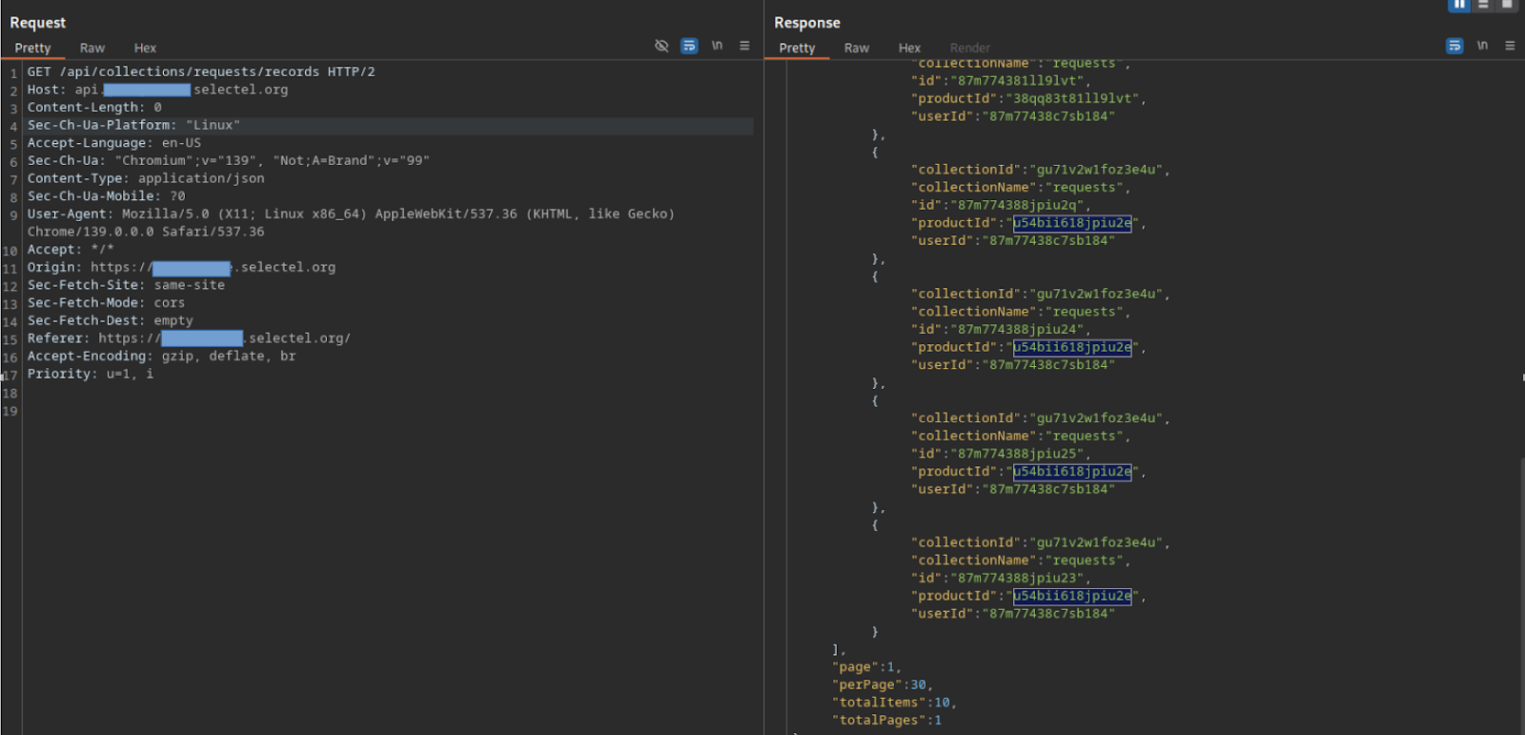Open the Pretty tab in Request
This screenshot has width=1525, height=735.
coord(33,48)
